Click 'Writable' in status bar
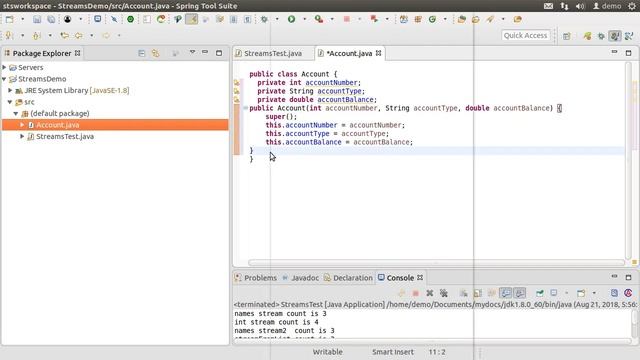The image size is (640, 360). (328, 352)
